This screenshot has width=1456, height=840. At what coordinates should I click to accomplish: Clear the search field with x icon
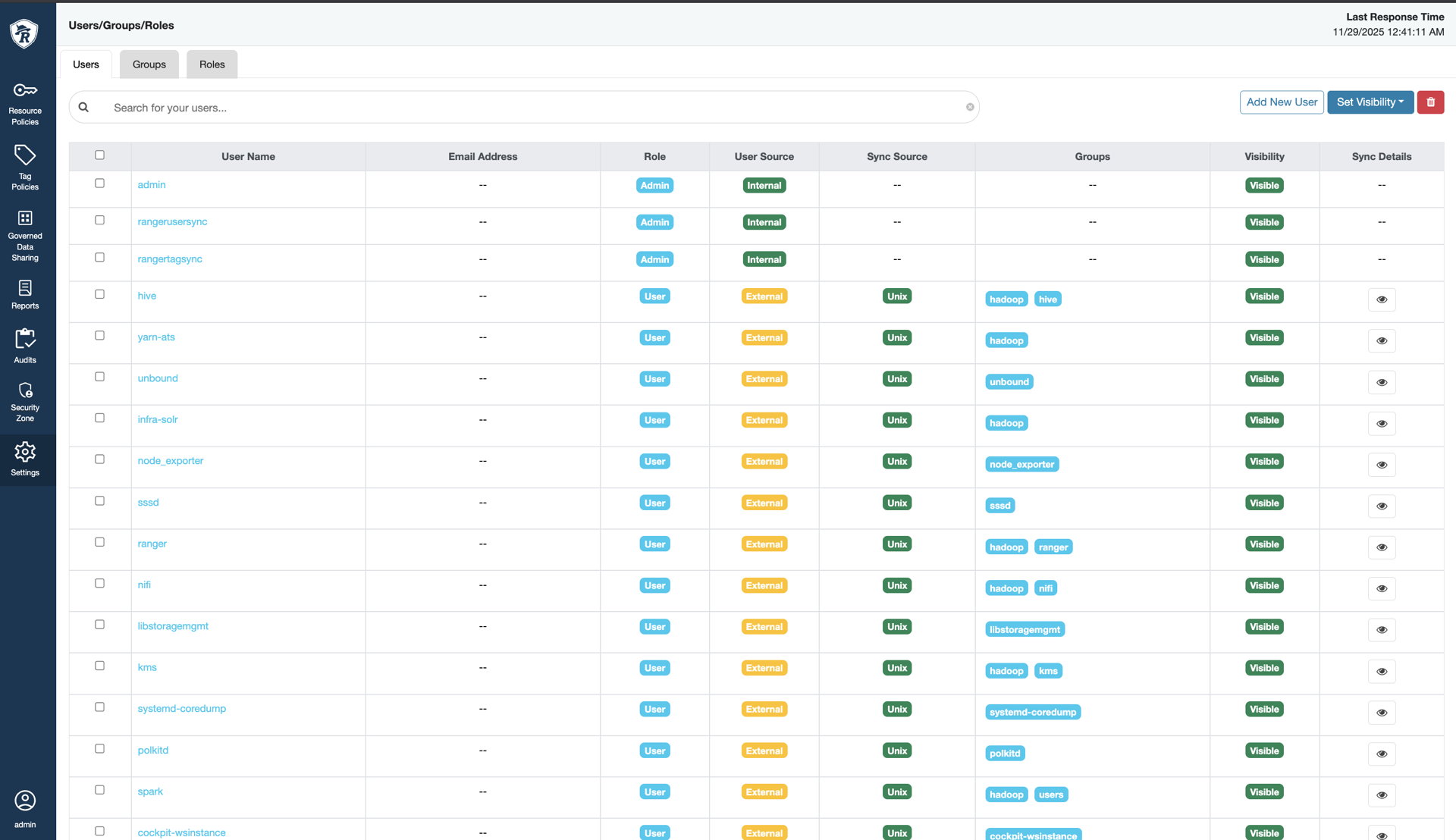point(970,108)
